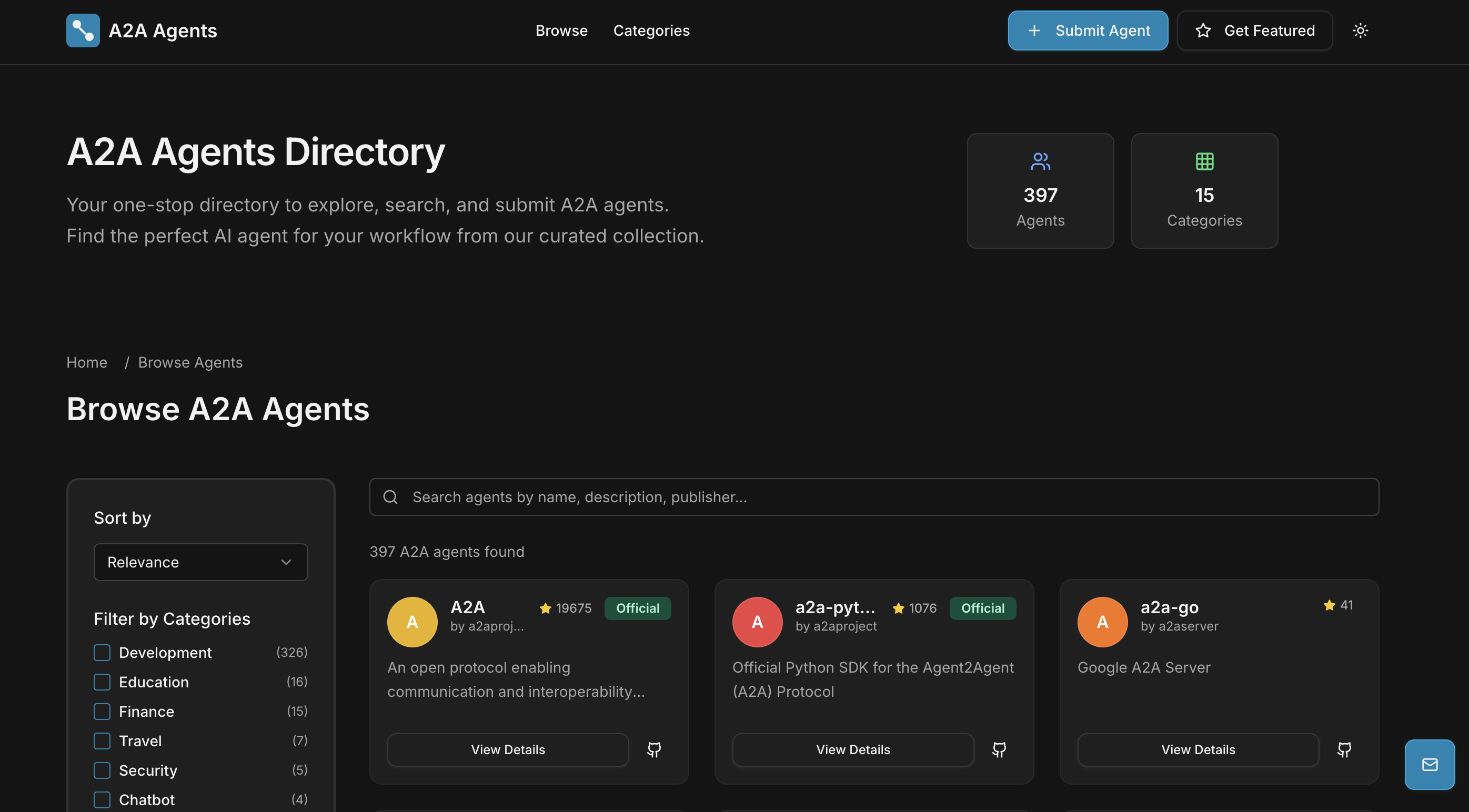Go to Categories in top navigation

click(651, 30)
